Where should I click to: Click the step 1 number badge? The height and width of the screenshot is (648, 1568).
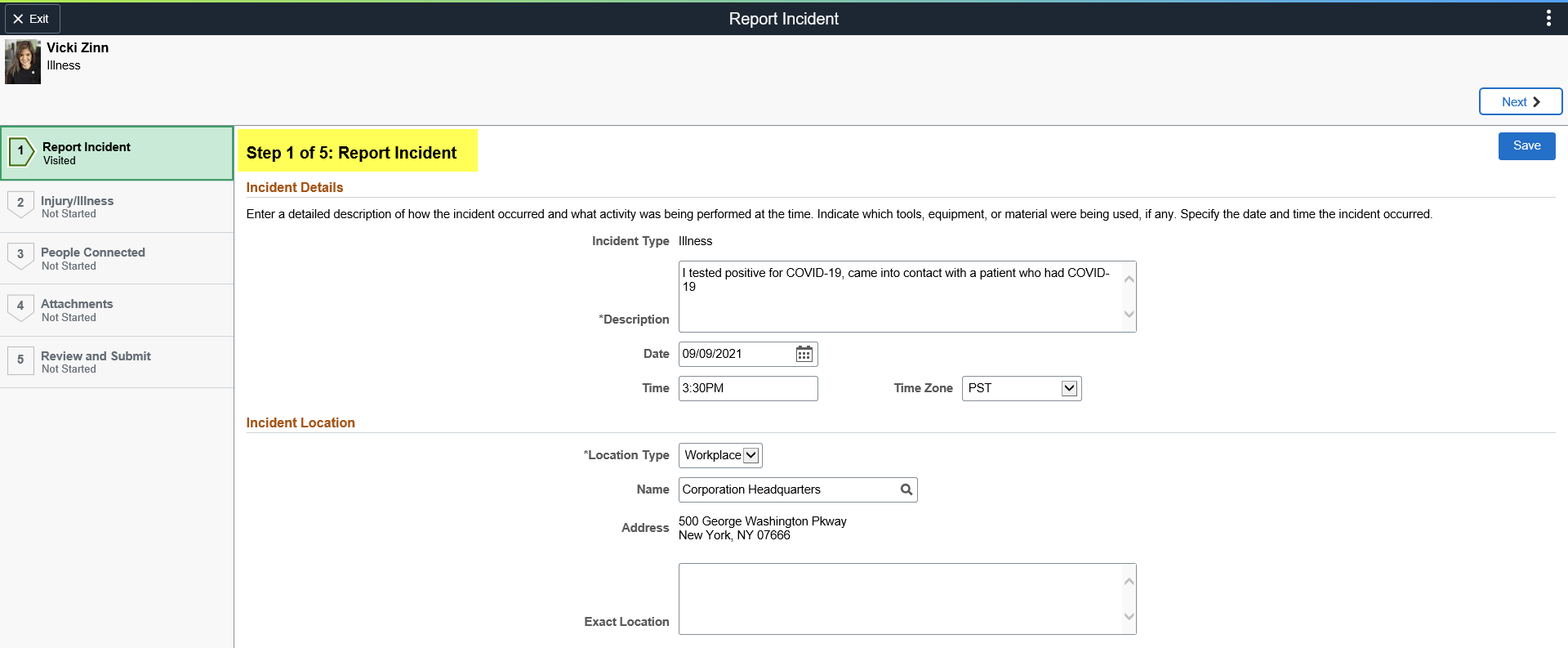[x=20, y=152]
